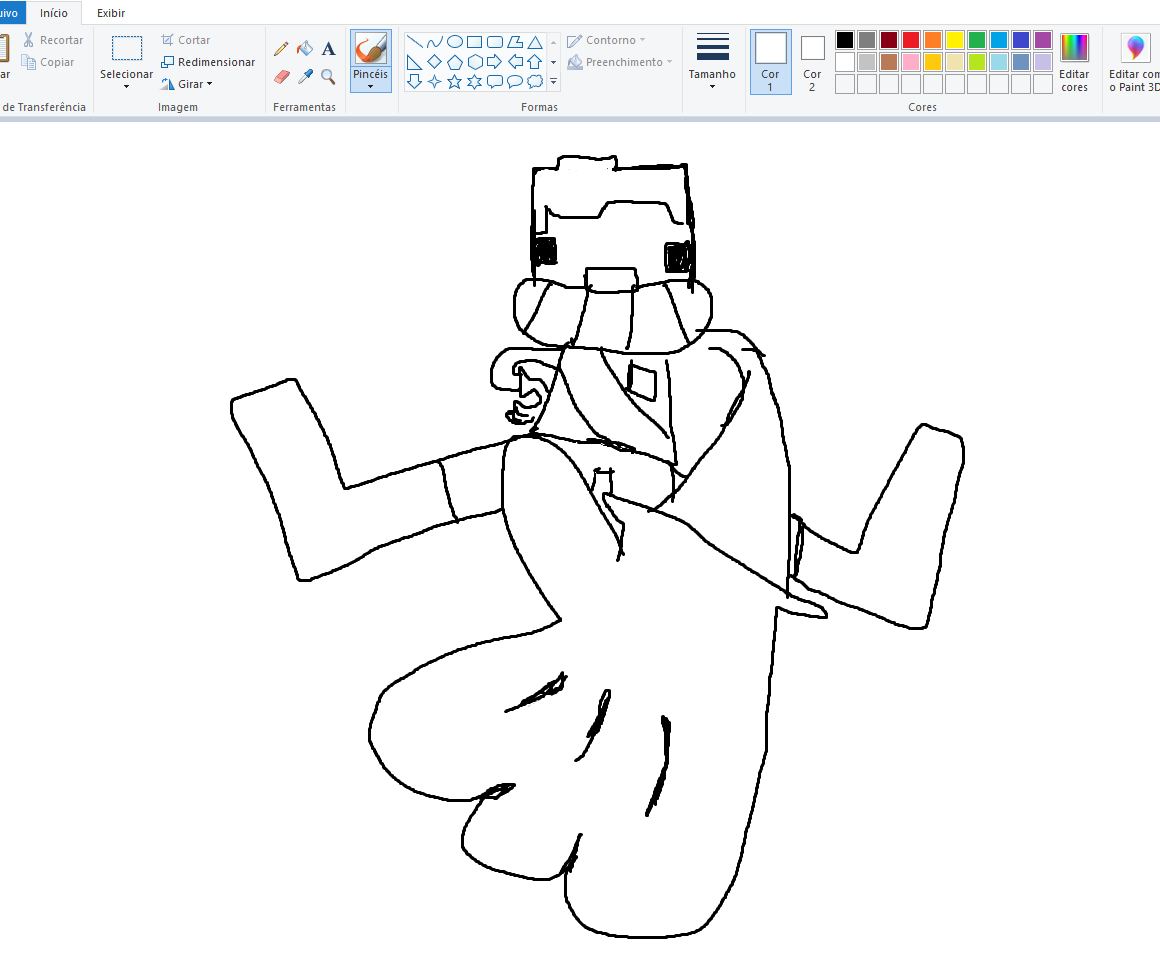This screenshot has width=1160, height=979.
Task: Activate the Cor 2 background color box
Action: pyautogui.click(x=812, y=62)
